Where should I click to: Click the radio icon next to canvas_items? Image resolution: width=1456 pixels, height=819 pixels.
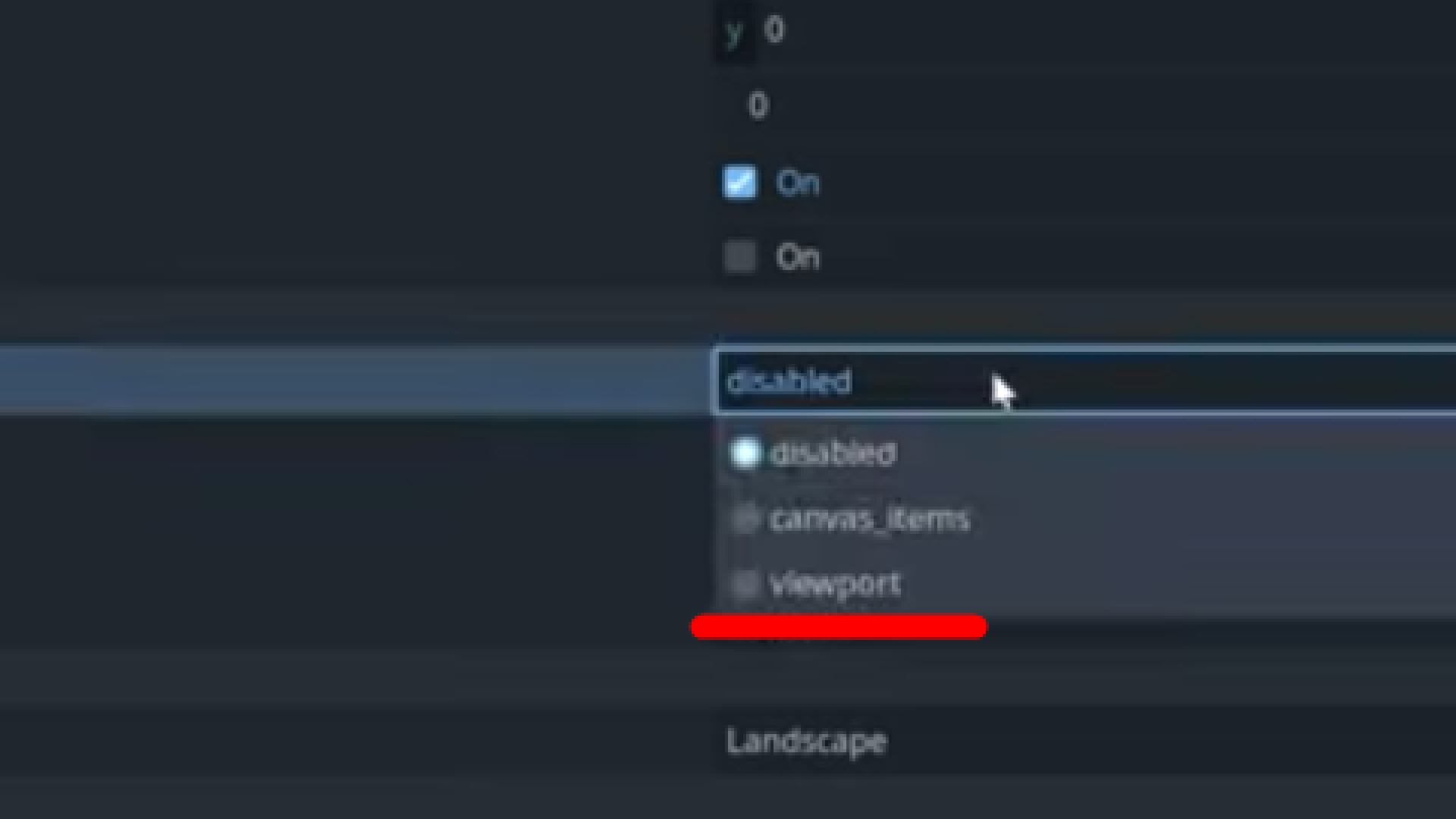coord(745,519)
